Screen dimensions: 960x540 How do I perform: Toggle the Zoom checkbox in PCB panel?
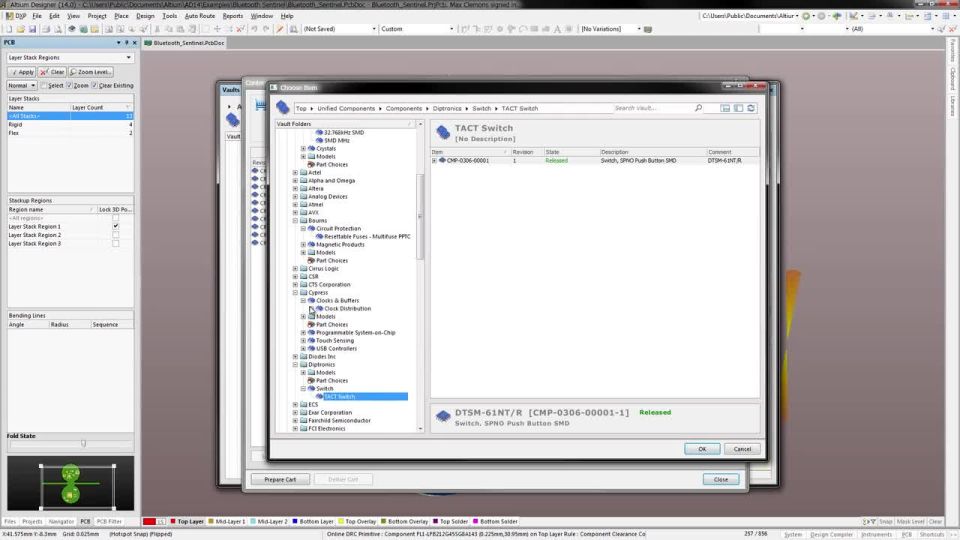pos(69,86)
